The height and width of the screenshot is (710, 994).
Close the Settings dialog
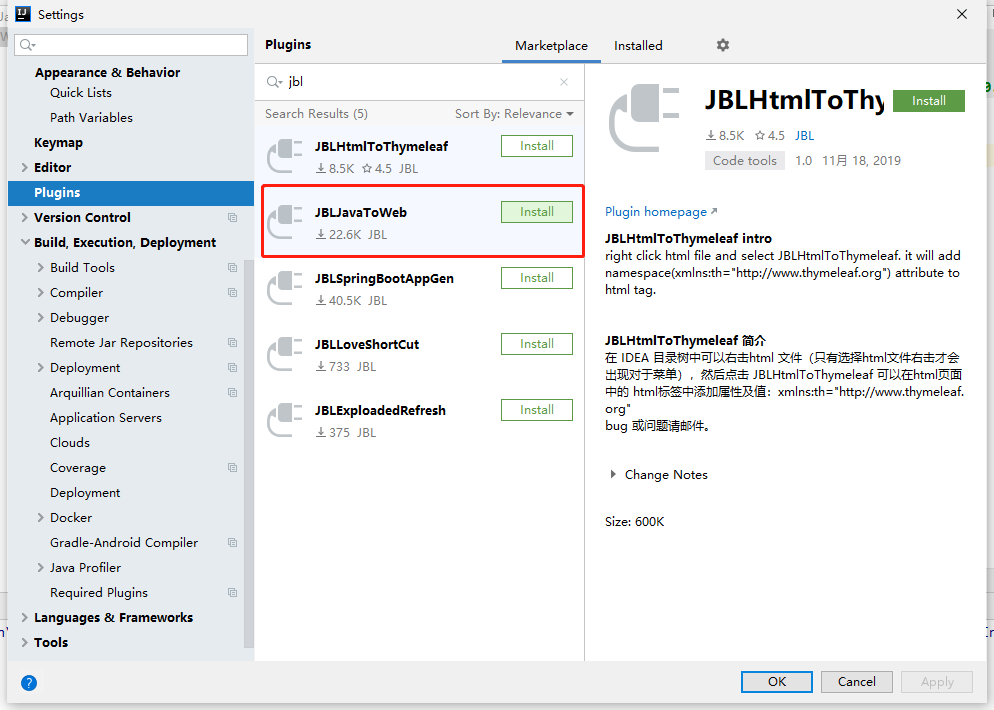click(x=962, y=14)
